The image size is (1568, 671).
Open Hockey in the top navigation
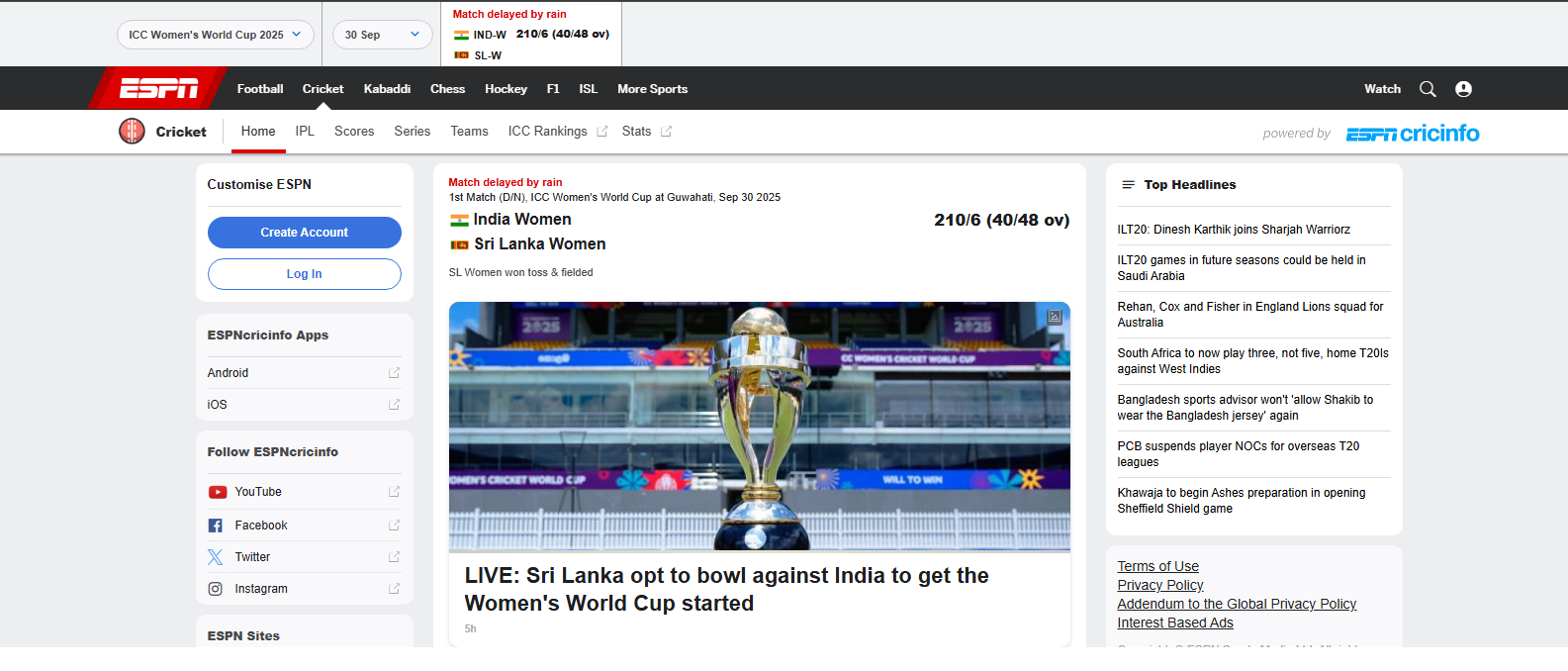[506, 89]
